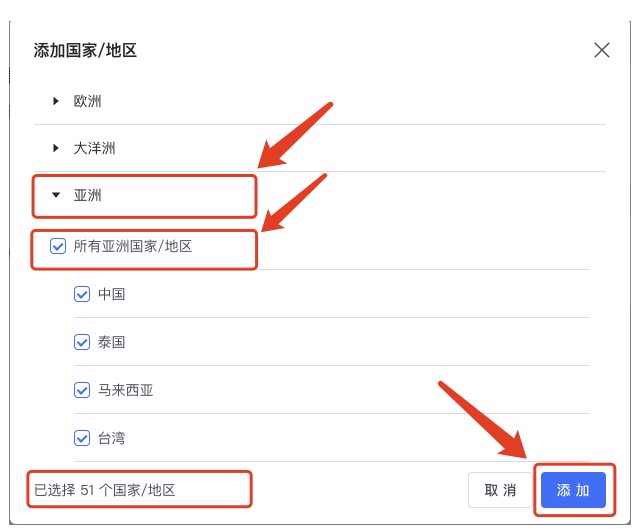Collapse the 亚洲 section arrow

[56, 195]
